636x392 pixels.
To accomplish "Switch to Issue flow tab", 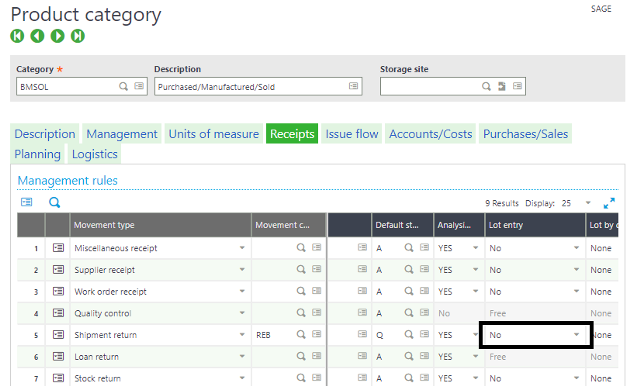I will (352, 134).
